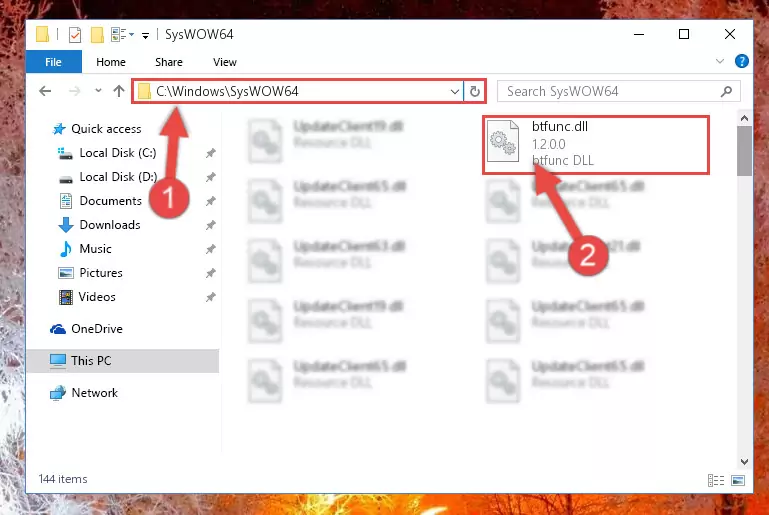Open Help with the question mark icon
Screen dimensions: 769x515
tap(742, 61)
